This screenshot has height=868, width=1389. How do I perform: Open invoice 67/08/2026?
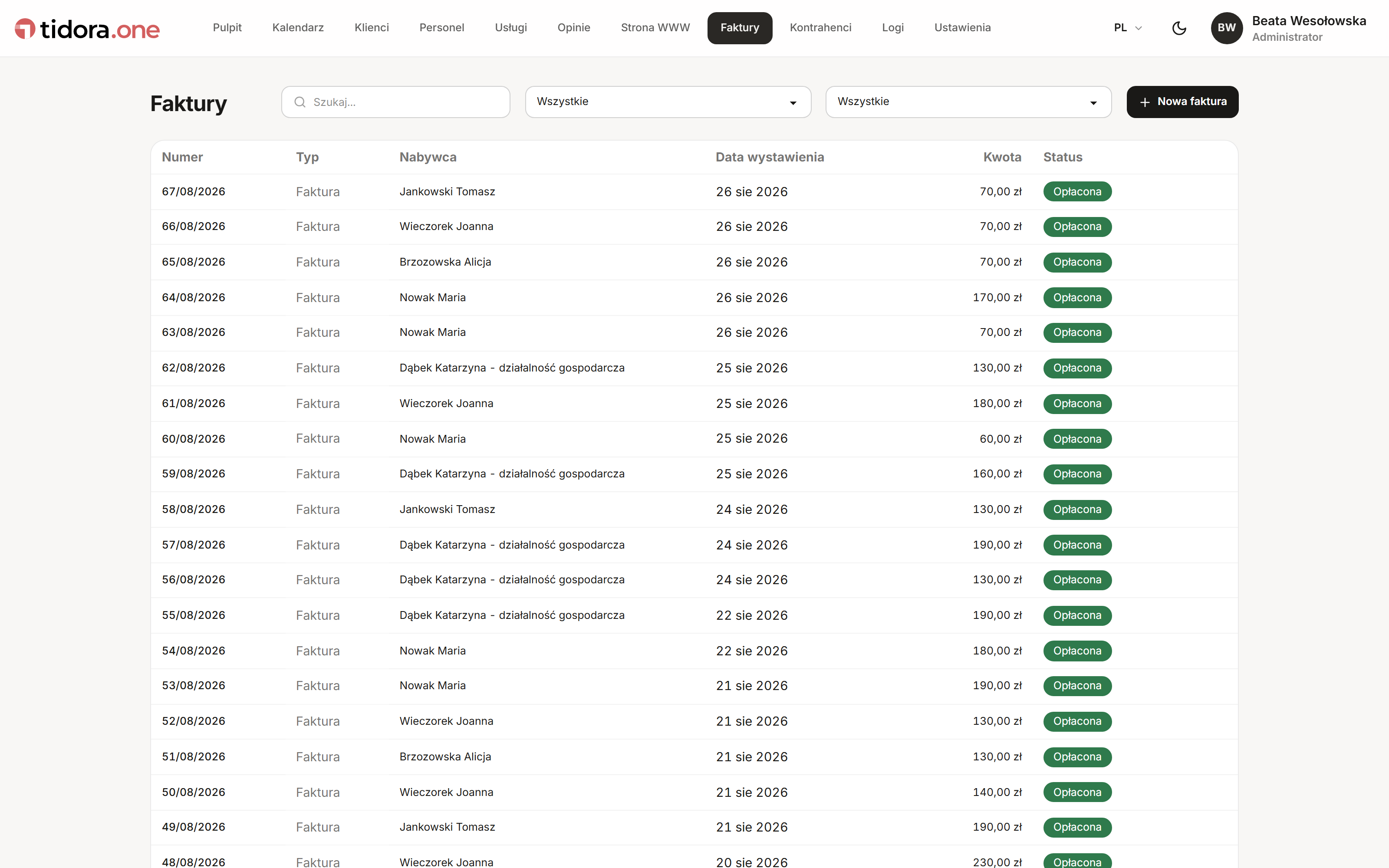[x=694, y=192]
